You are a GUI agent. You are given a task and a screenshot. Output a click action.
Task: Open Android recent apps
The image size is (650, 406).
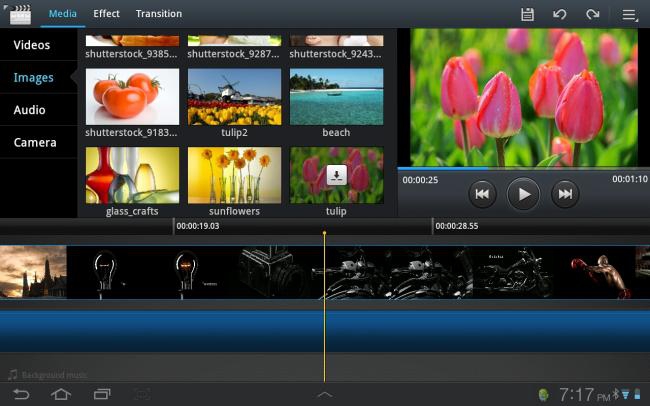point(102,394)
